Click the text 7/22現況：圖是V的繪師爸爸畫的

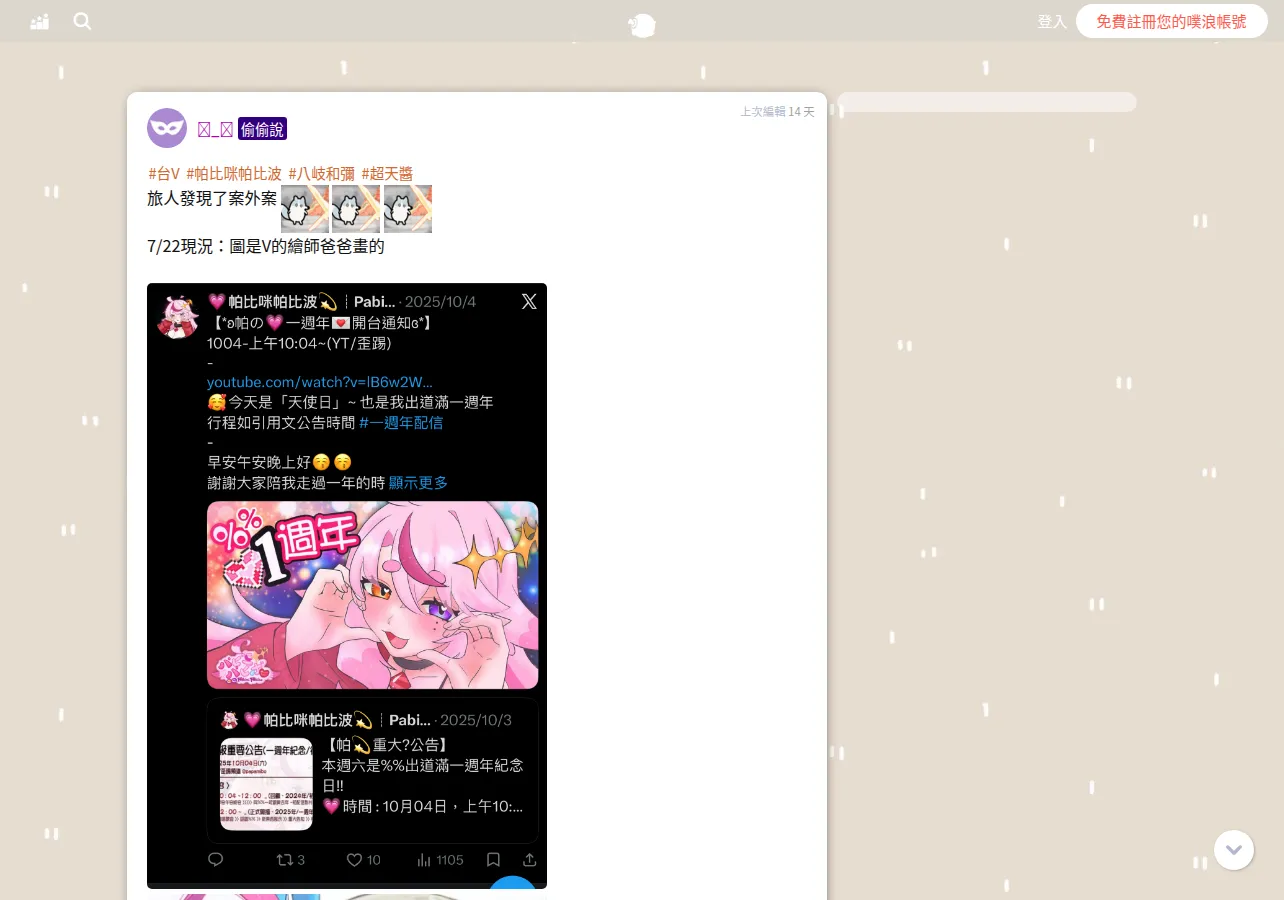pyautogui.click(x=266, y=246)
